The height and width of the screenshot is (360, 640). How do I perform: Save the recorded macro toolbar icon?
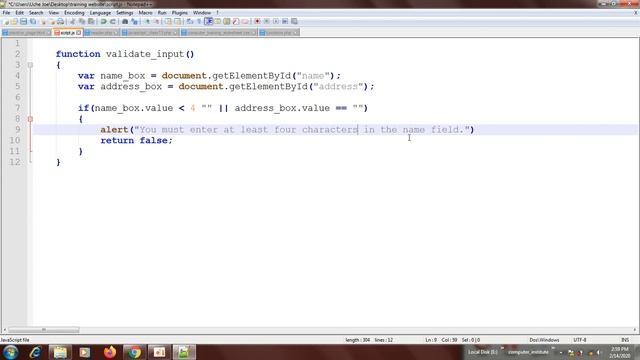pyautogui.click(x=294, y=21)
